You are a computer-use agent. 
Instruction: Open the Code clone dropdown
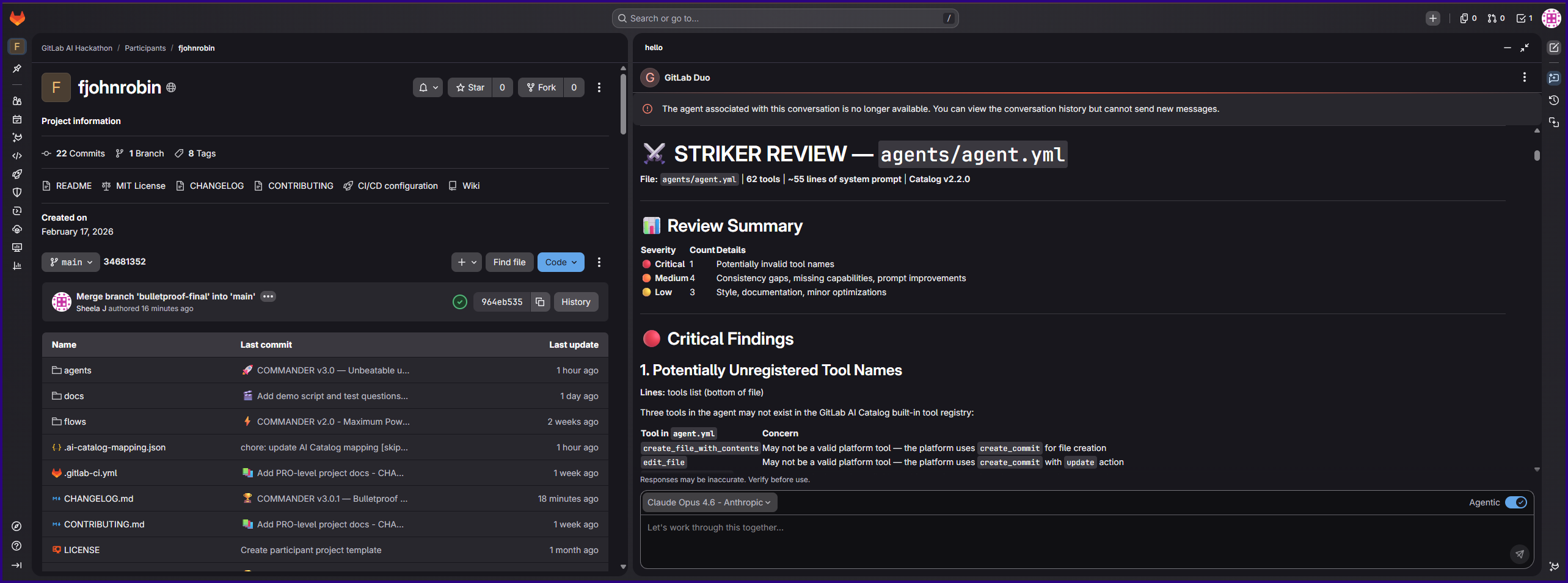click(561, 262)
